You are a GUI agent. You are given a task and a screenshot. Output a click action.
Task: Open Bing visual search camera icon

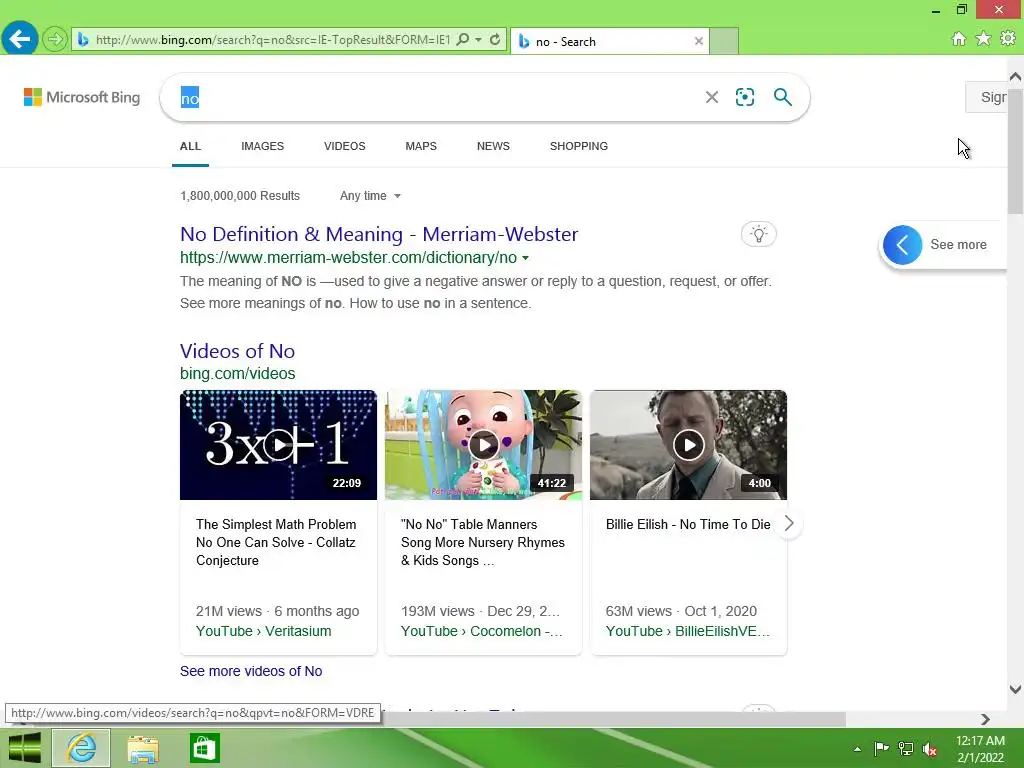pyautogui.click(x=744, y=97)
